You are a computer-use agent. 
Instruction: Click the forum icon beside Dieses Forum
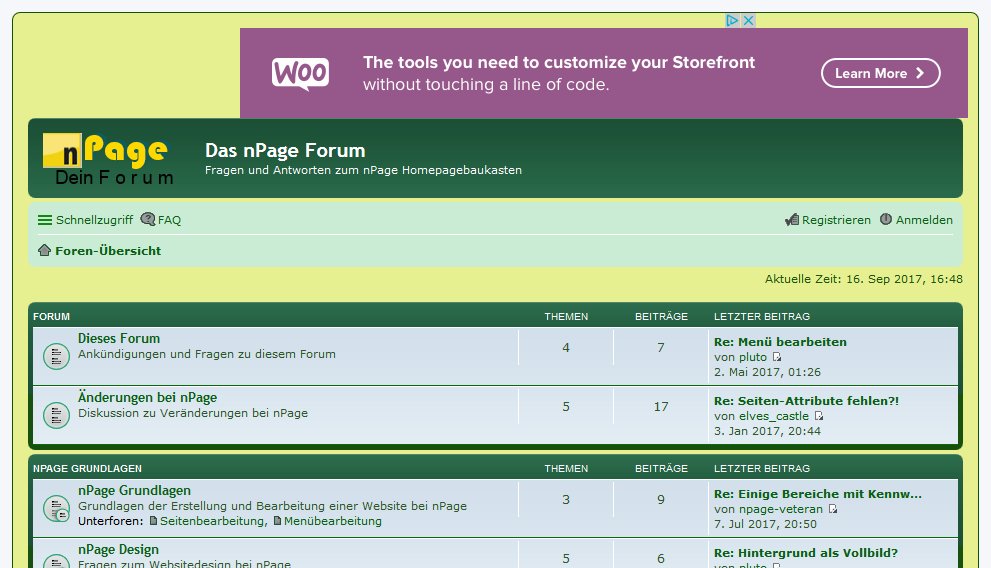tap(56, 355)
